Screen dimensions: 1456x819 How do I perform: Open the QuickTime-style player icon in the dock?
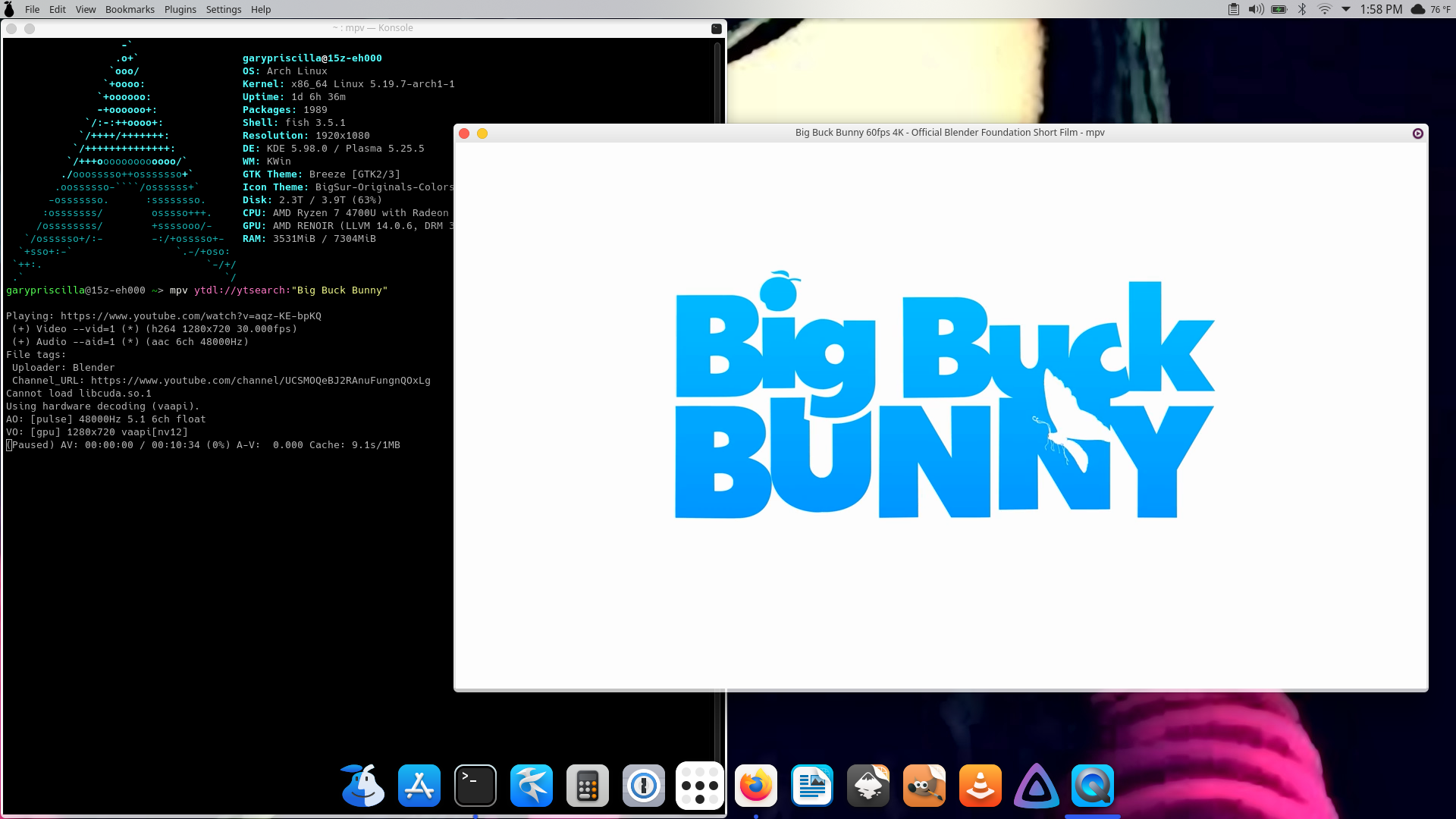[x=1093, y=786]
